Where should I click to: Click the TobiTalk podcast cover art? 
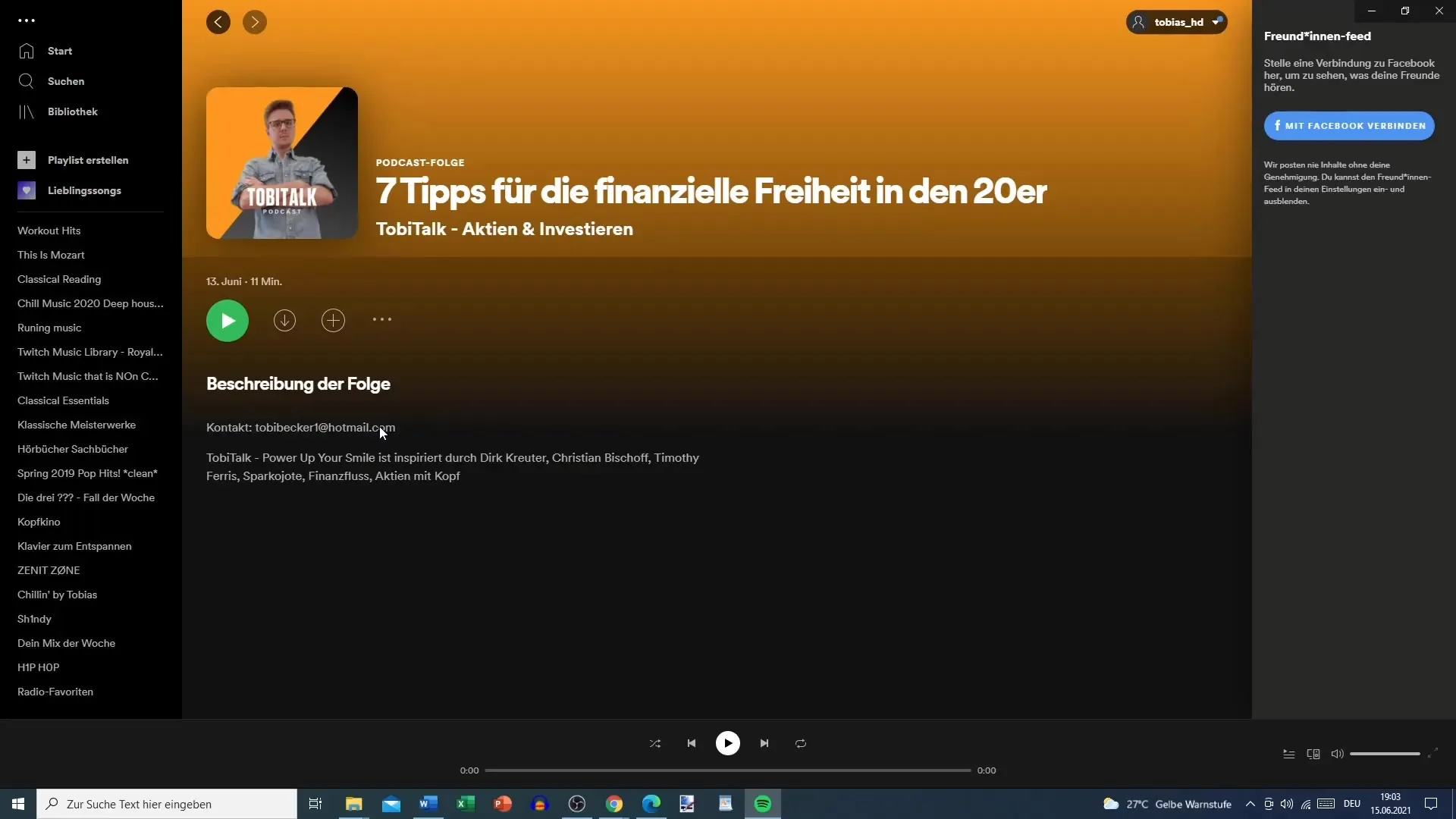[282, 163]
